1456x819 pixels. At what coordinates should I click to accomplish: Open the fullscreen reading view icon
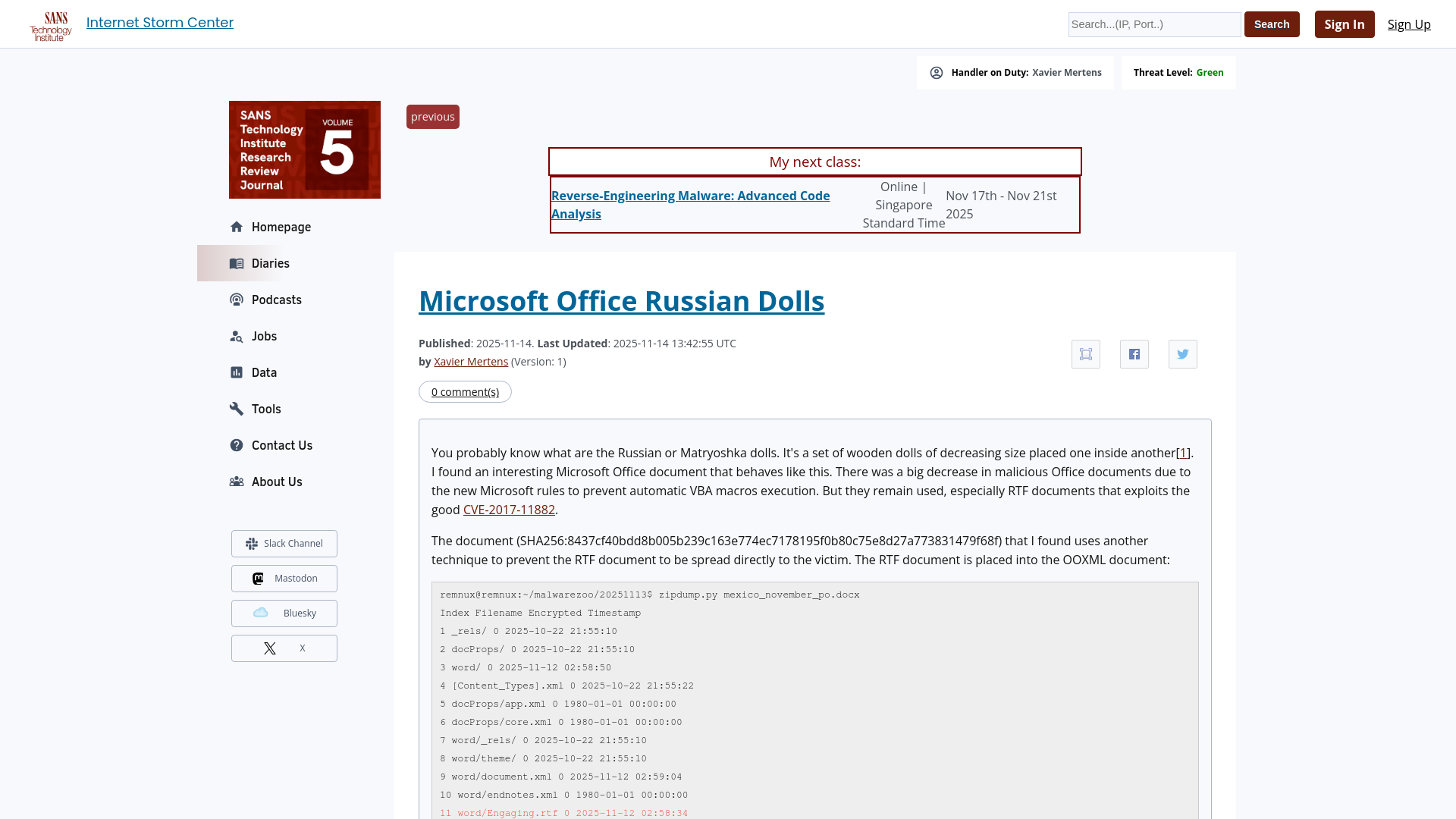1085,353
